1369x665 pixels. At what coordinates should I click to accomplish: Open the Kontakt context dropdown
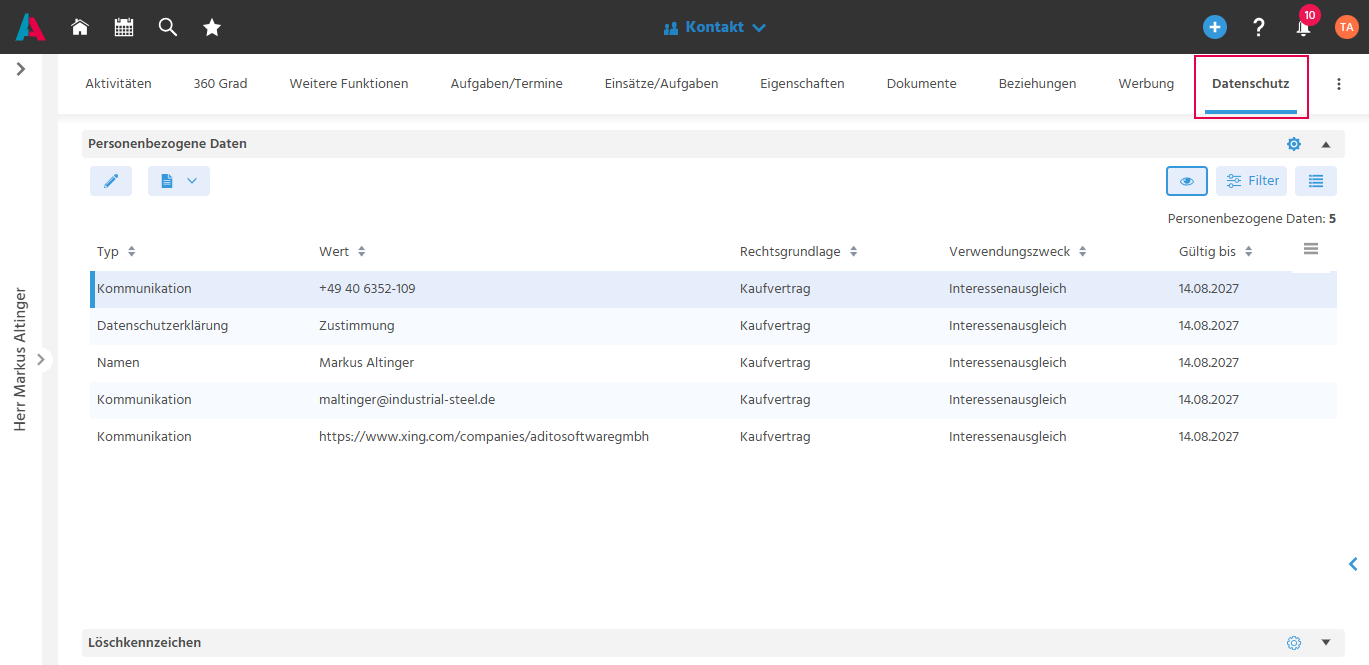coord(715,27)
